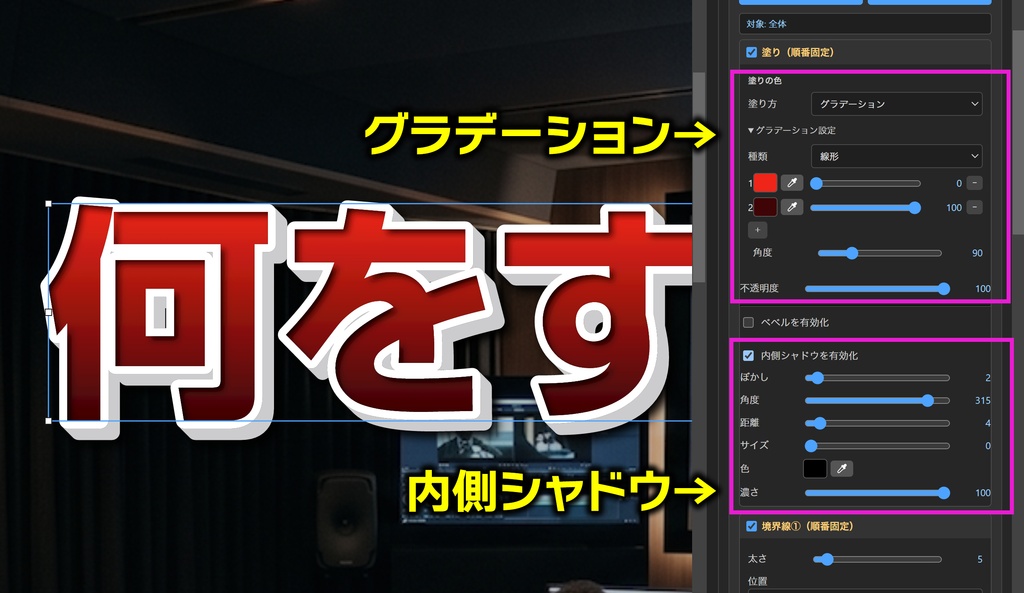This screenshot has height=593, width=1024.
Task: Remove gradient stop 2 with minus button
Action: pos(974,207)
